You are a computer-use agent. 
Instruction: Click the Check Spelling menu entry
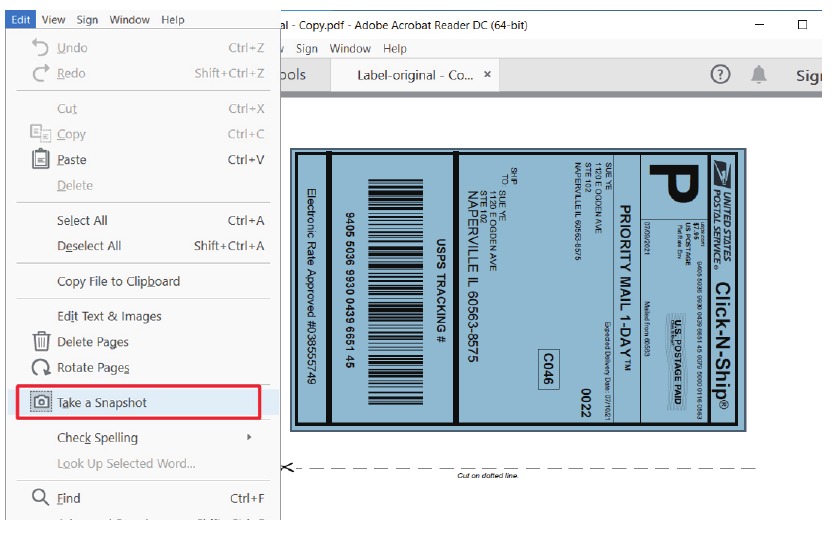(x=144, y=437)
